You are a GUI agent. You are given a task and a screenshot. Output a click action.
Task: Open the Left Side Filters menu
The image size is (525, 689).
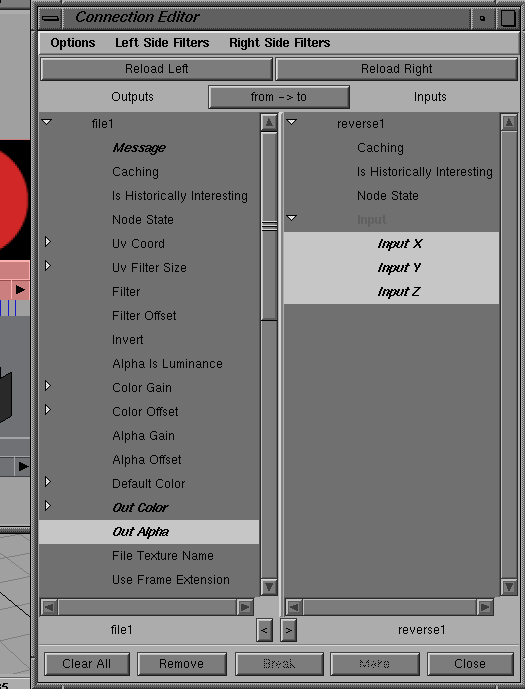[162, 43]
